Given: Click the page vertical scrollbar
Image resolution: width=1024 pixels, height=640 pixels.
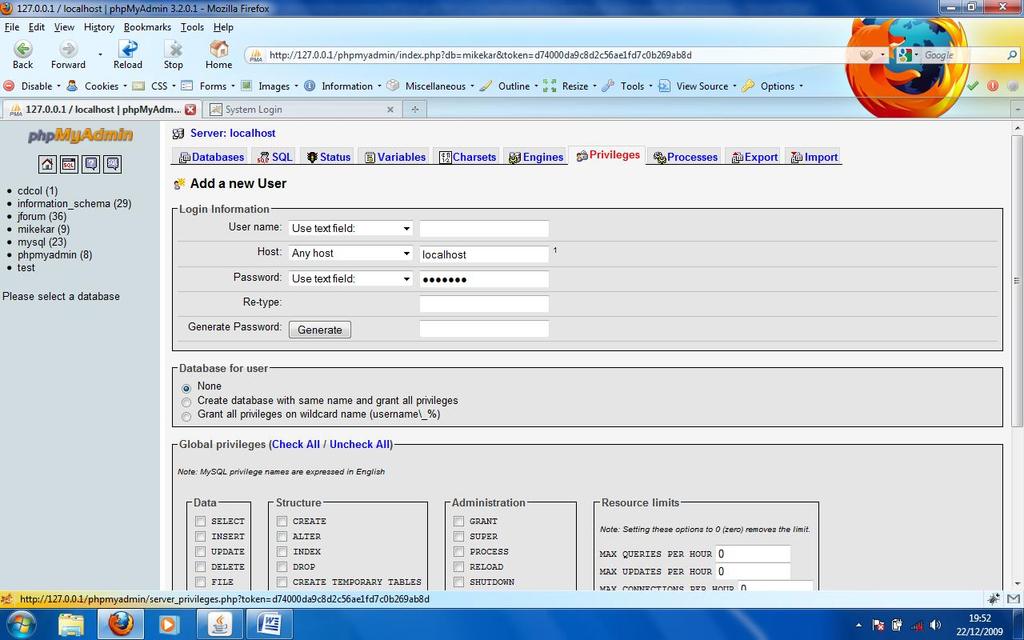Looking at the screenshot, I should pyautogui.click(x=1017, y=280).
